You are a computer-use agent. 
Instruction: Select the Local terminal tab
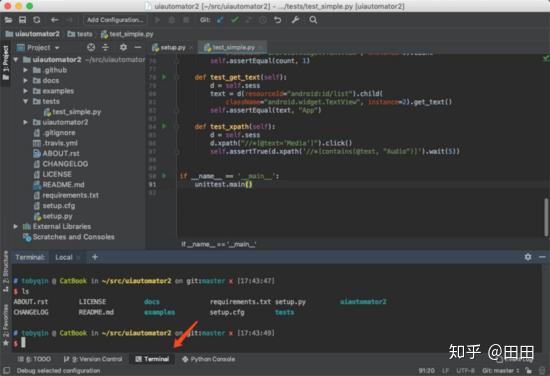[64, 257]
